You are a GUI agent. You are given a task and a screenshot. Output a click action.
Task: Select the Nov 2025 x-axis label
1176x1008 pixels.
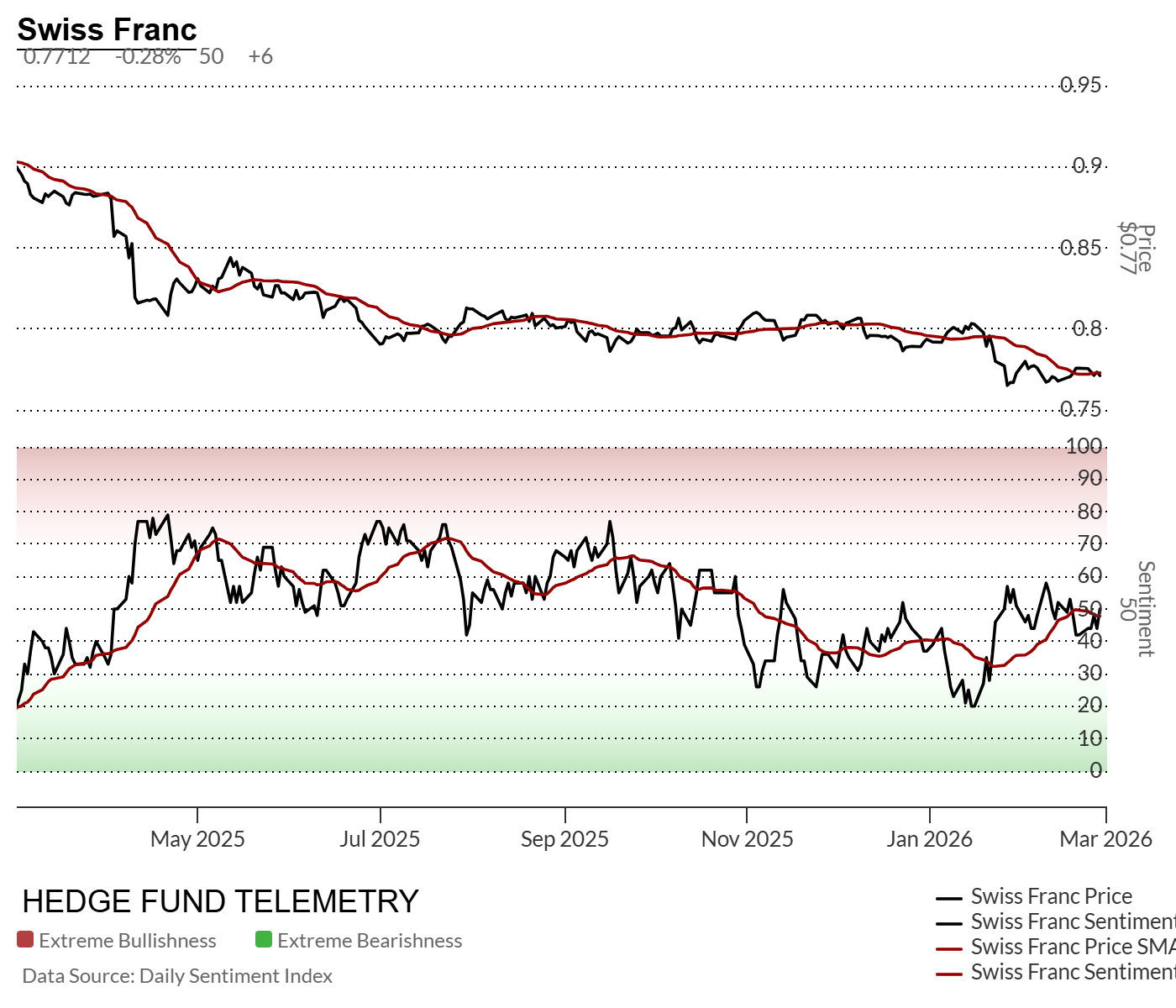click(747, 838)
